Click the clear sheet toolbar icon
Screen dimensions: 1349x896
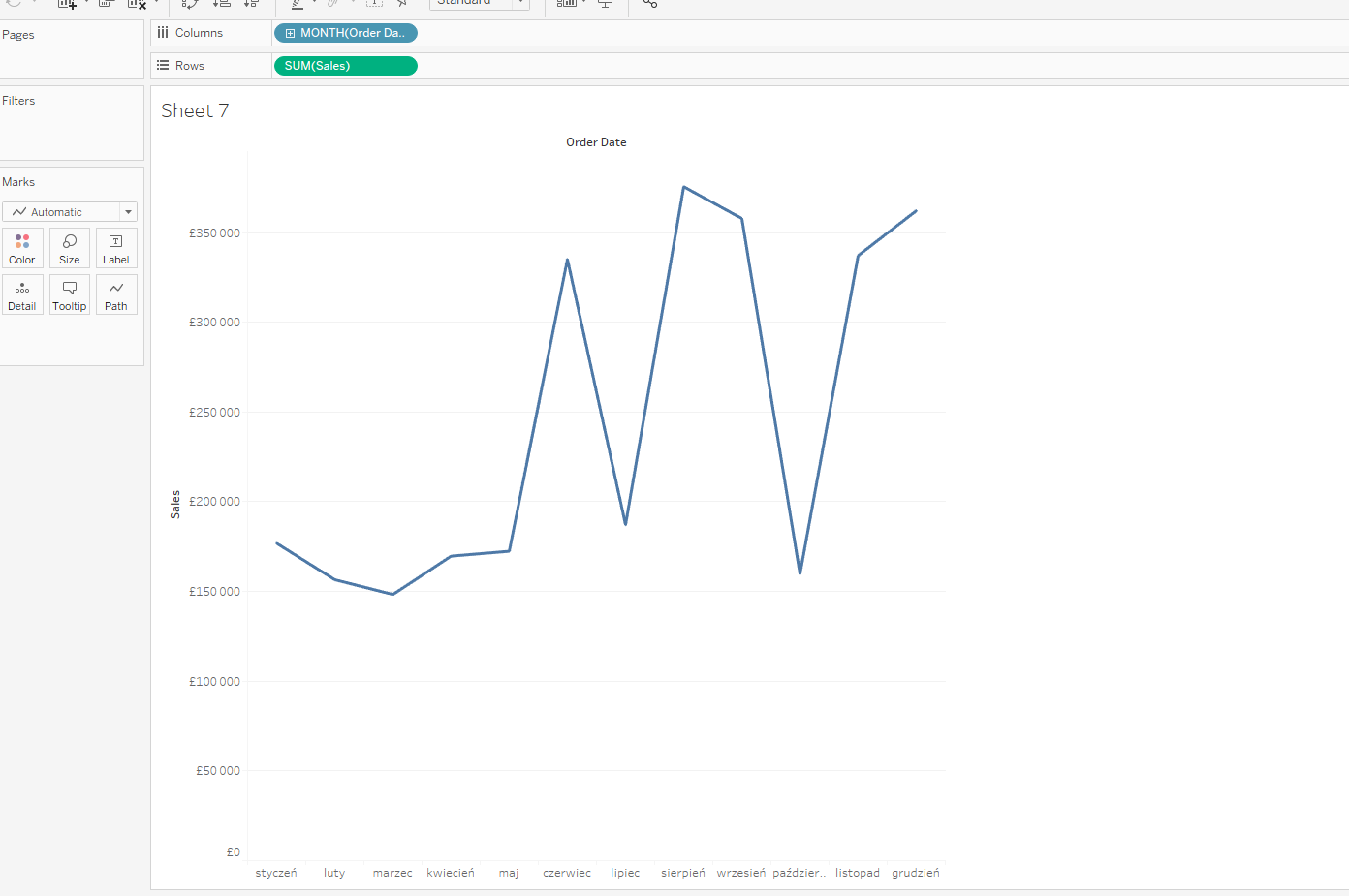pyautogui.click(x=137, y=4)
